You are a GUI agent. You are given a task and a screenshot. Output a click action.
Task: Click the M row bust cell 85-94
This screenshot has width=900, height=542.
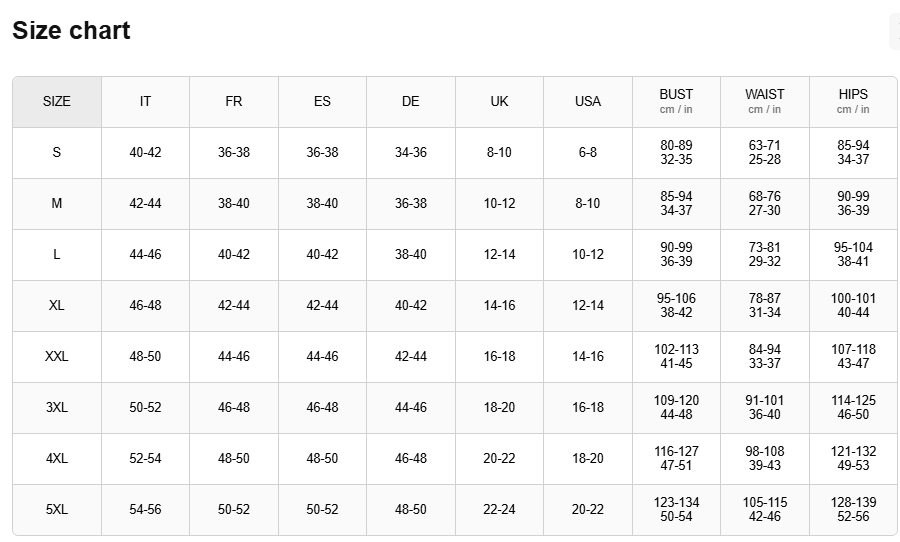coord(676,204)
